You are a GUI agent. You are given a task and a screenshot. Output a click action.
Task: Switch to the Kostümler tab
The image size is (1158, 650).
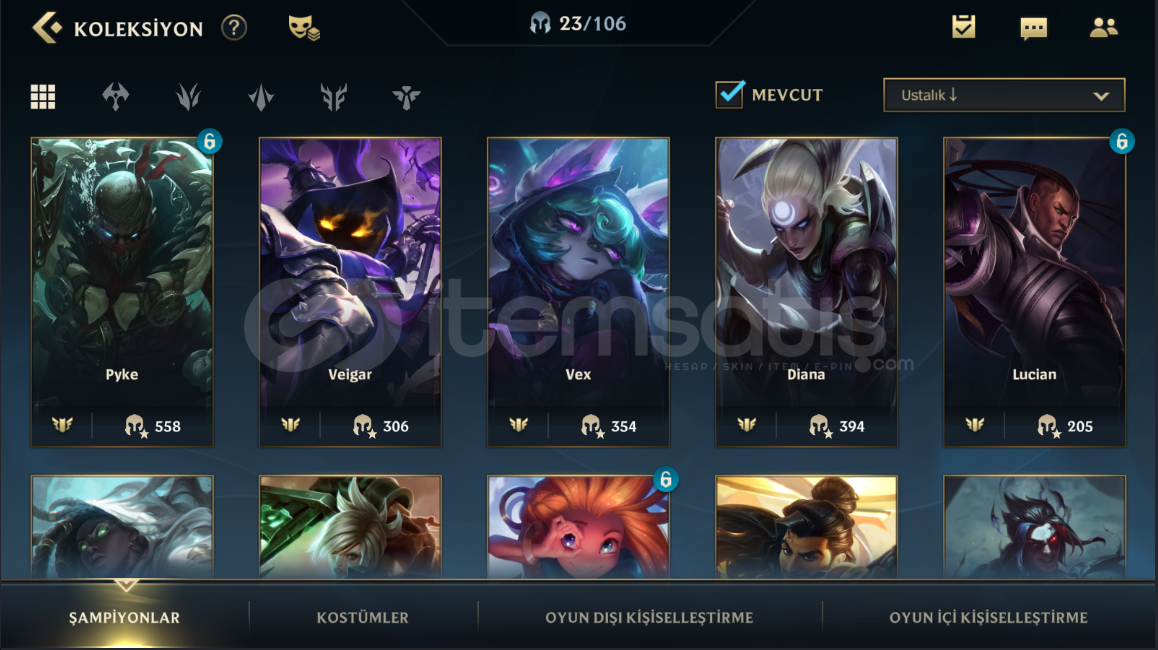click(363, 618)
